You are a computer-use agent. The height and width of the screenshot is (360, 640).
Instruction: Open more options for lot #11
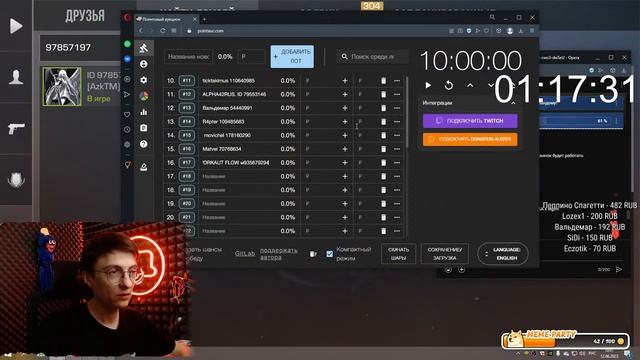tap(397, 81)
